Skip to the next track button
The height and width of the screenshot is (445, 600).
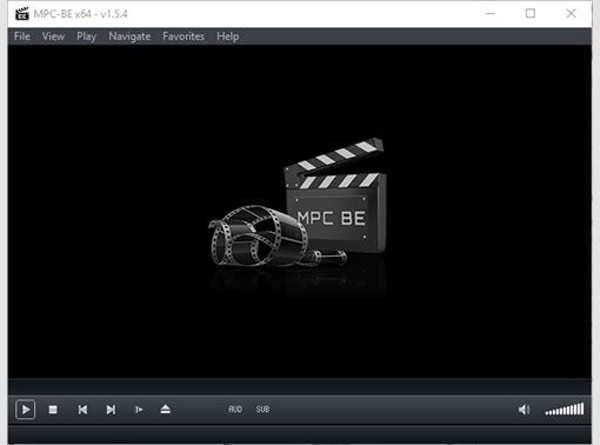pos(111,410)
